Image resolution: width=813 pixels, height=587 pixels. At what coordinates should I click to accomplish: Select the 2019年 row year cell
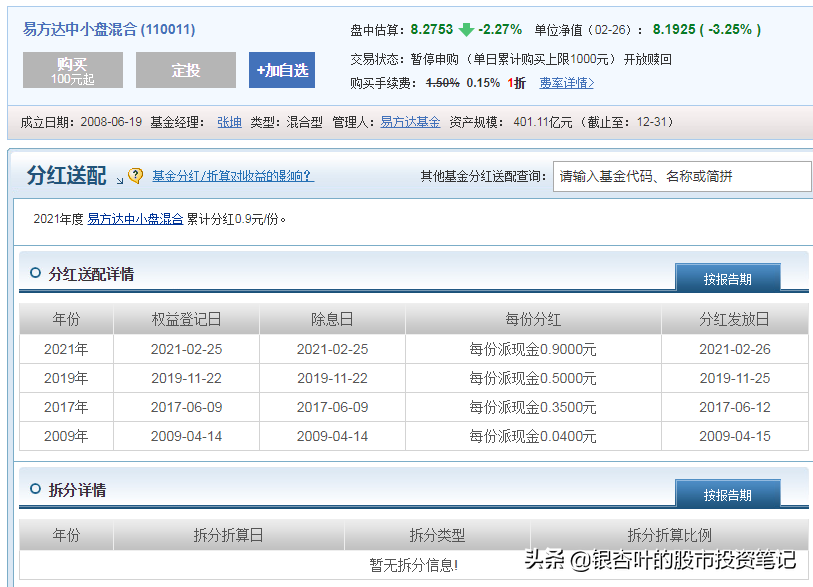[x=66, y=378]
